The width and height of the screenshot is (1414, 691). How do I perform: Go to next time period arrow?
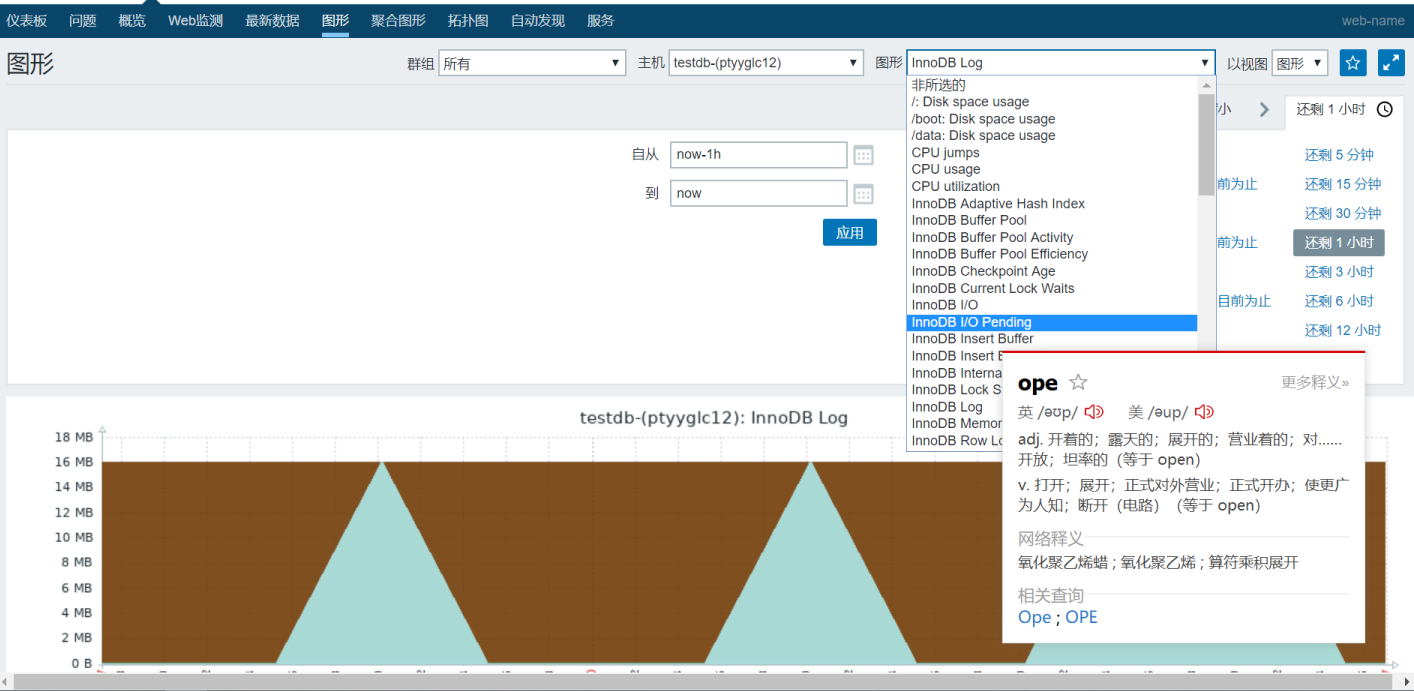coord(1264,109)
